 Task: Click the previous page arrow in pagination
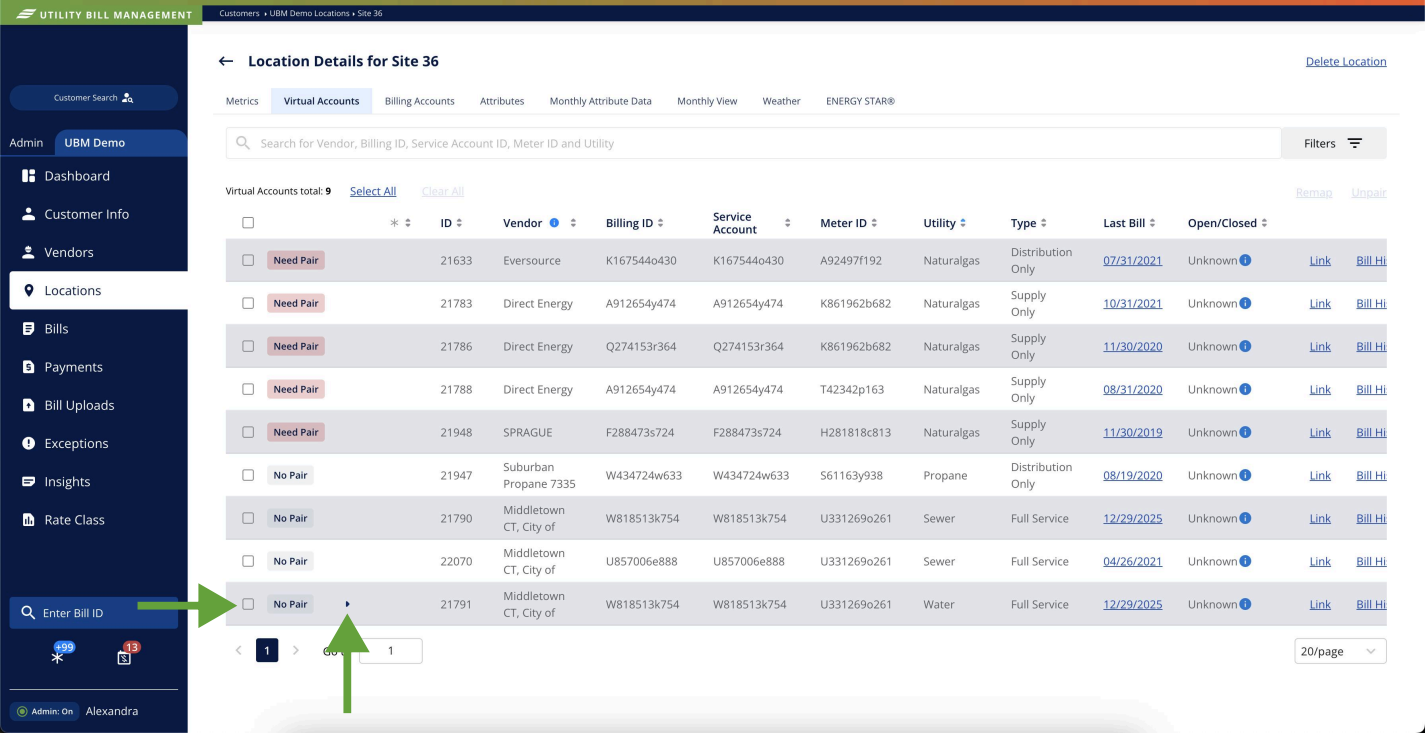(x=238, y=651)
